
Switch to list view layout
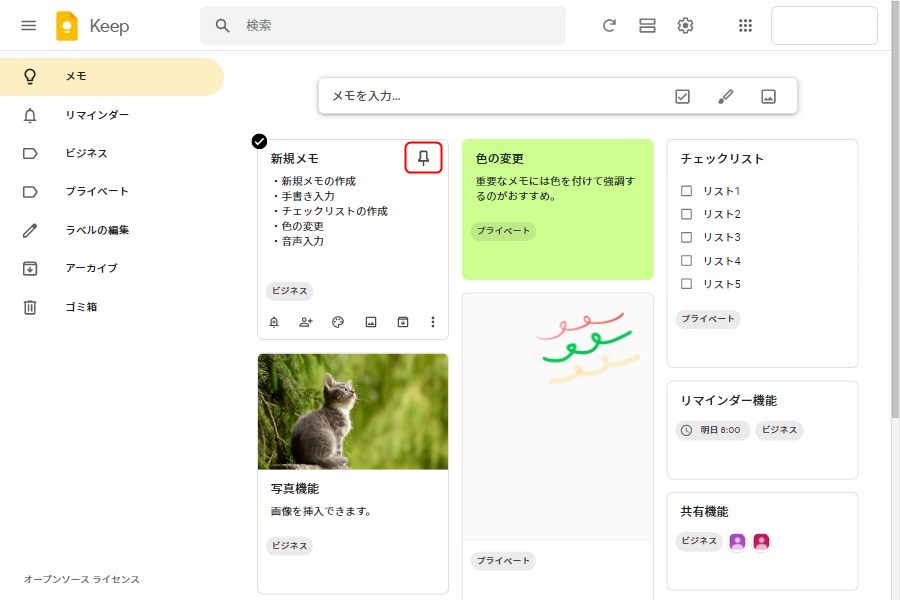647,26
